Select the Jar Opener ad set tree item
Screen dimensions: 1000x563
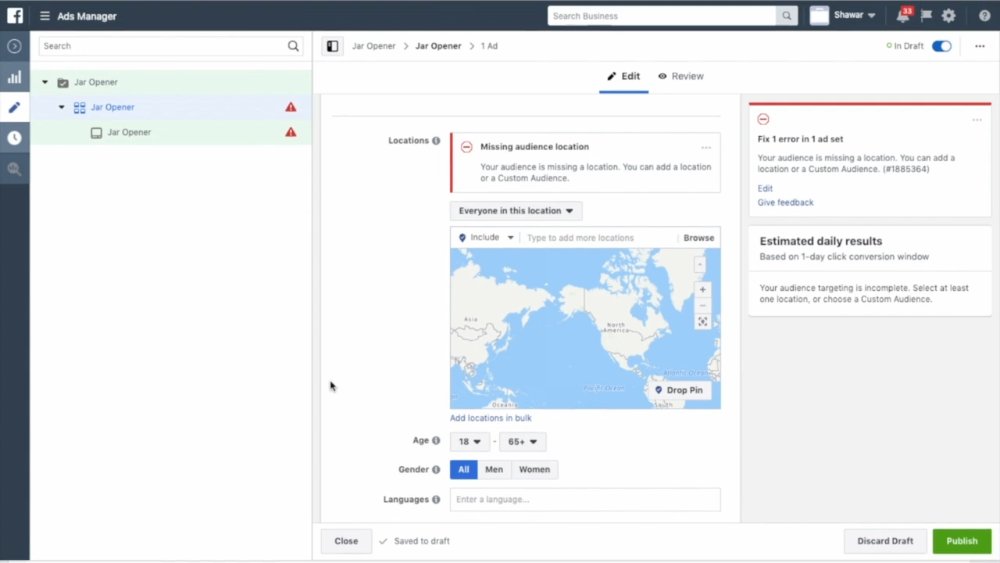click(x=171, y=107)
